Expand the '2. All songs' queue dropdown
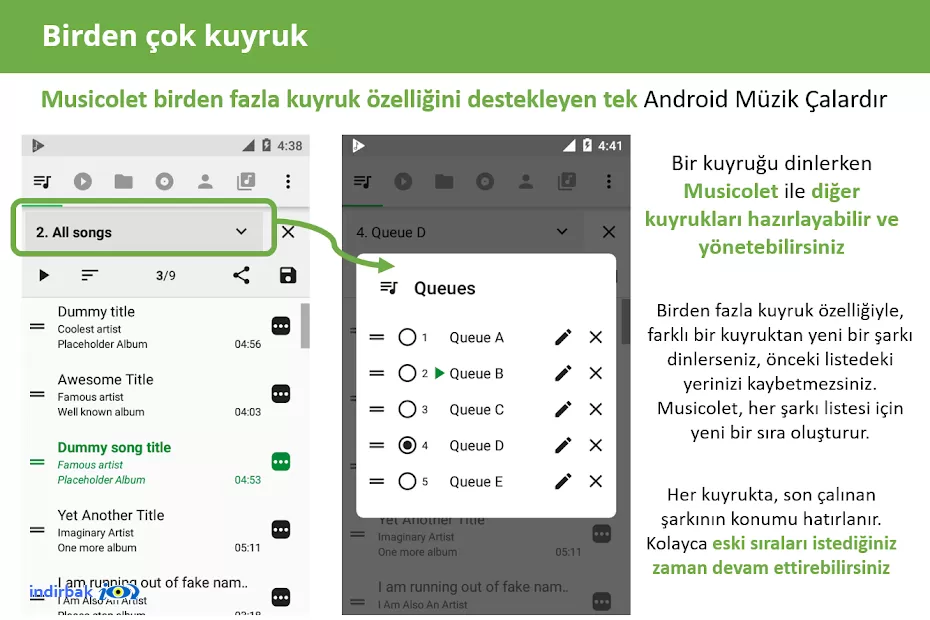 (143, 232)
